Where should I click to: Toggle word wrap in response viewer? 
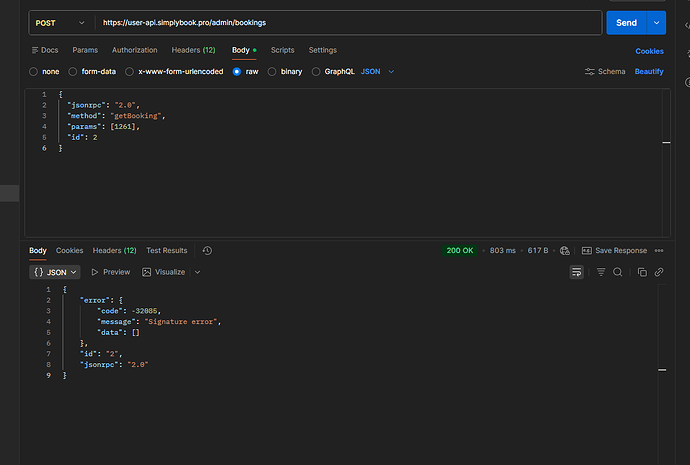[x=577, y=272]
